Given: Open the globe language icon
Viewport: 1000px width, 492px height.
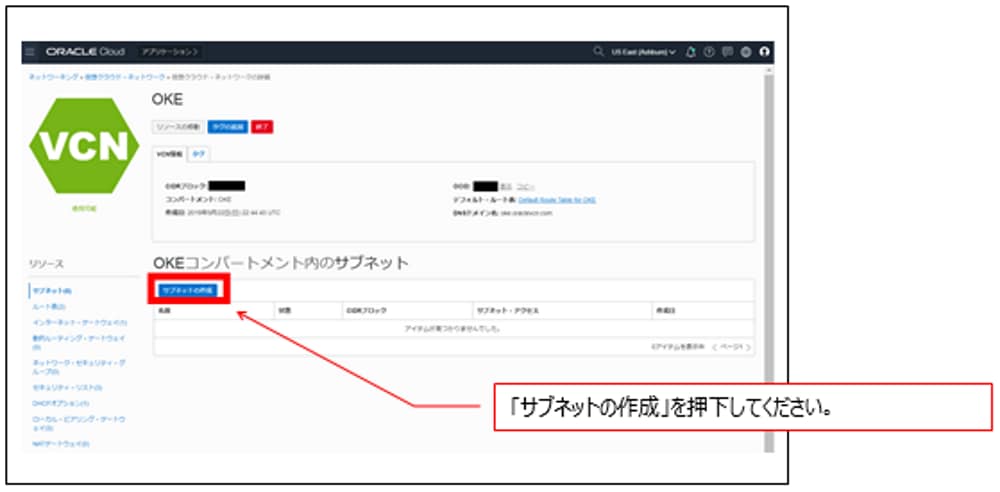Looking at the screenshot, I should [x=746, y=52].
